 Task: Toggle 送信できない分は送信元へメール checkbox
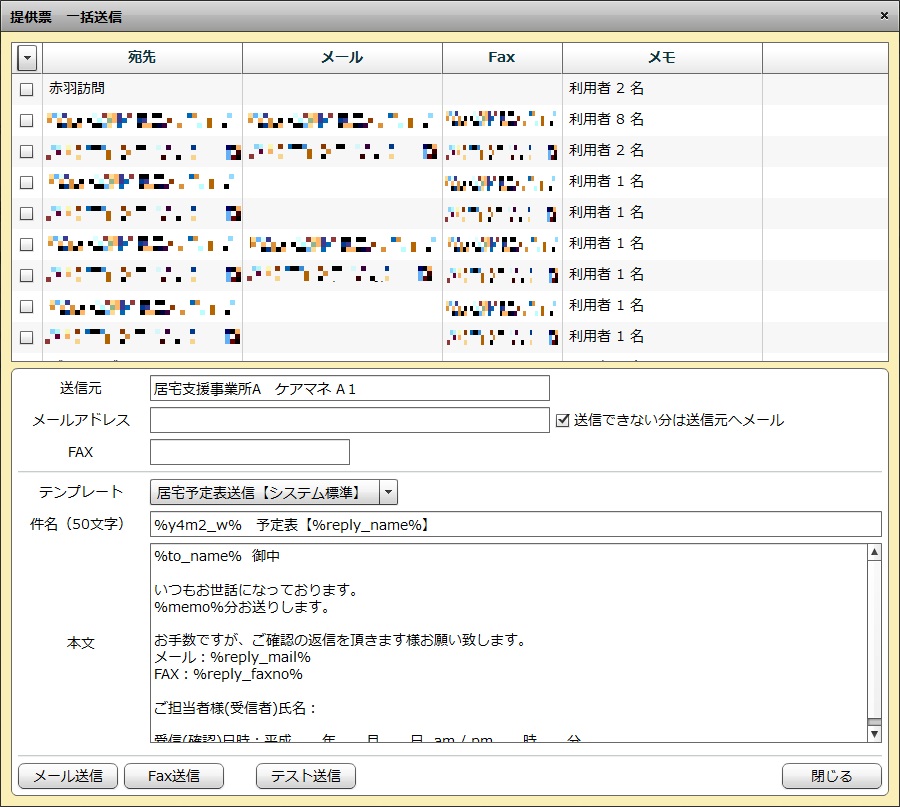point(563,420)
